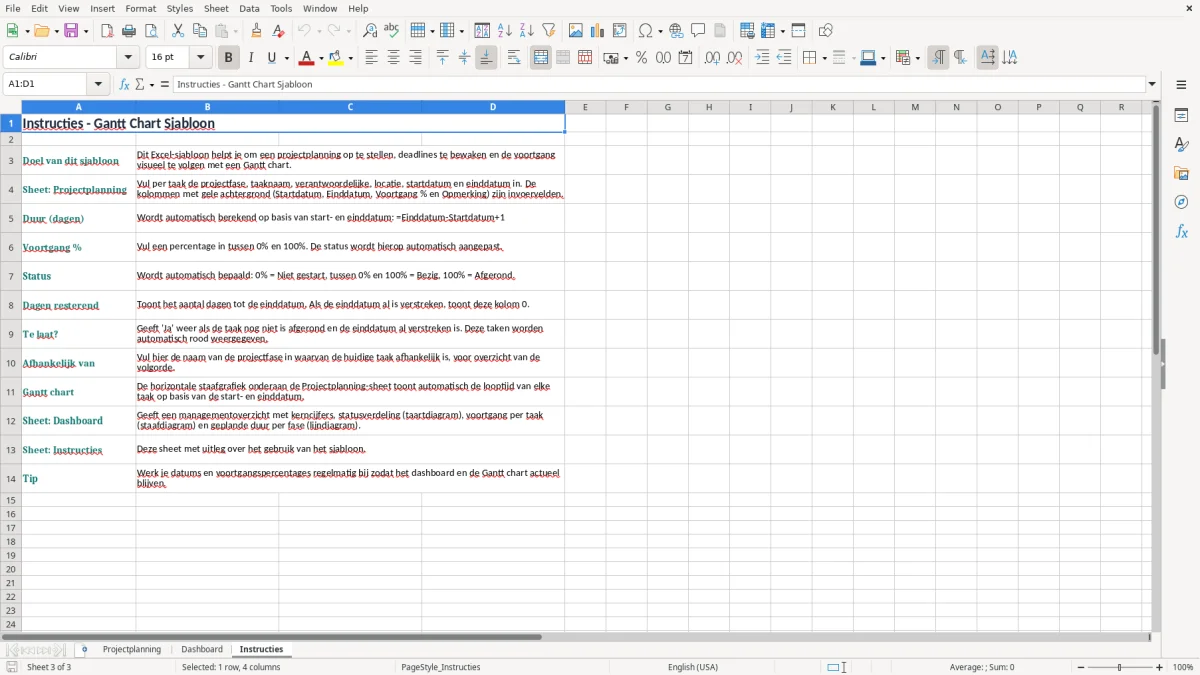1200x675 pixels.
Task: Open Font Color dropdown arrow
Action: [x=321, y=58]
